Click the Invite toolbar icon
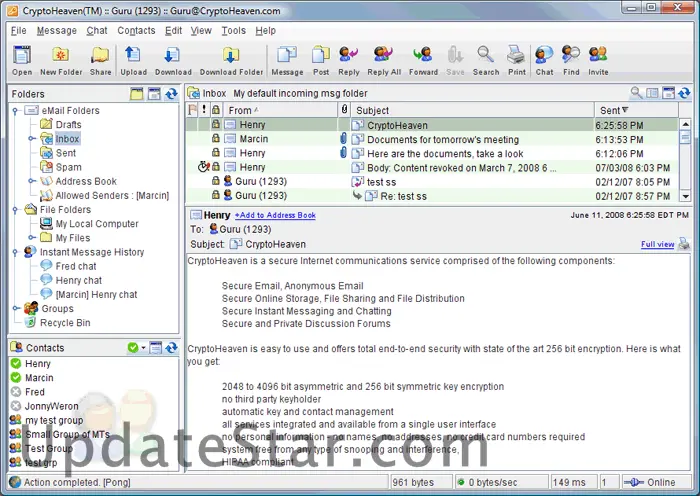The height and width of the screenshot is (496, 700). [598, 60]
